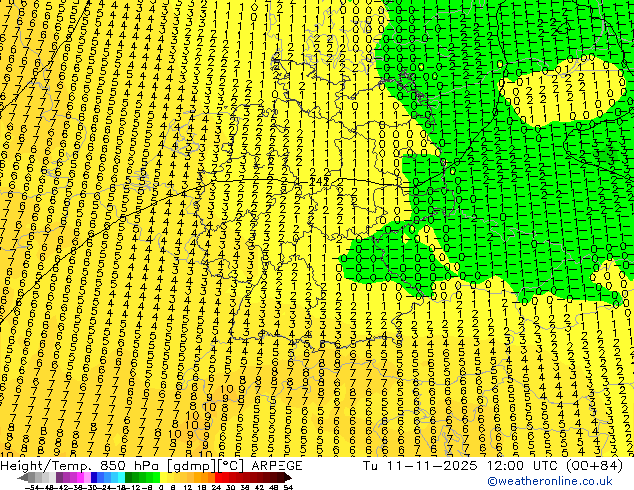The width and height of the screenshot is (634, 490).
Task: Click the dark blue legend swatch
Action: click(x=94, y=477)
